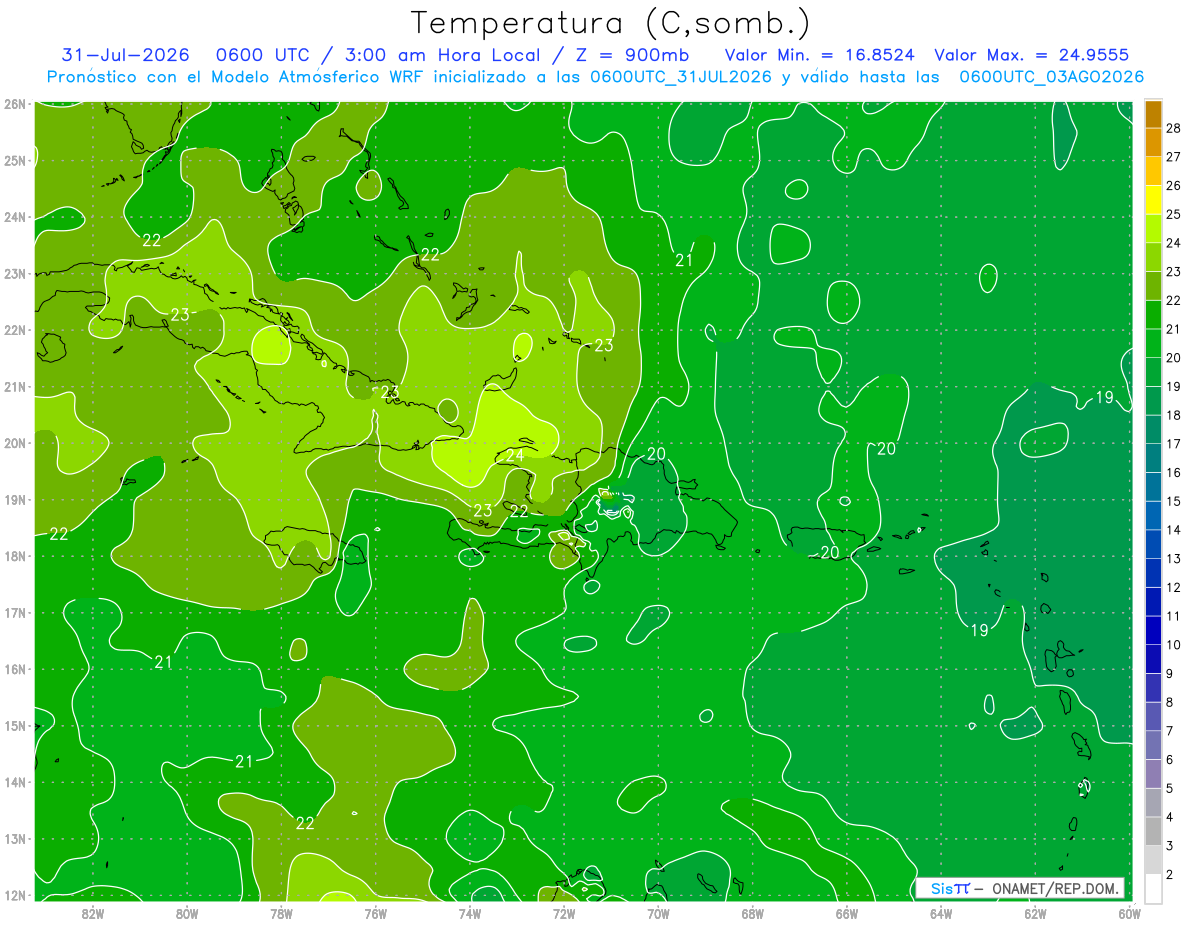The height and width of the screenshot is (927, 1200).
Task: Select the colorbar label '2'
Action: tap(1170, 876)
